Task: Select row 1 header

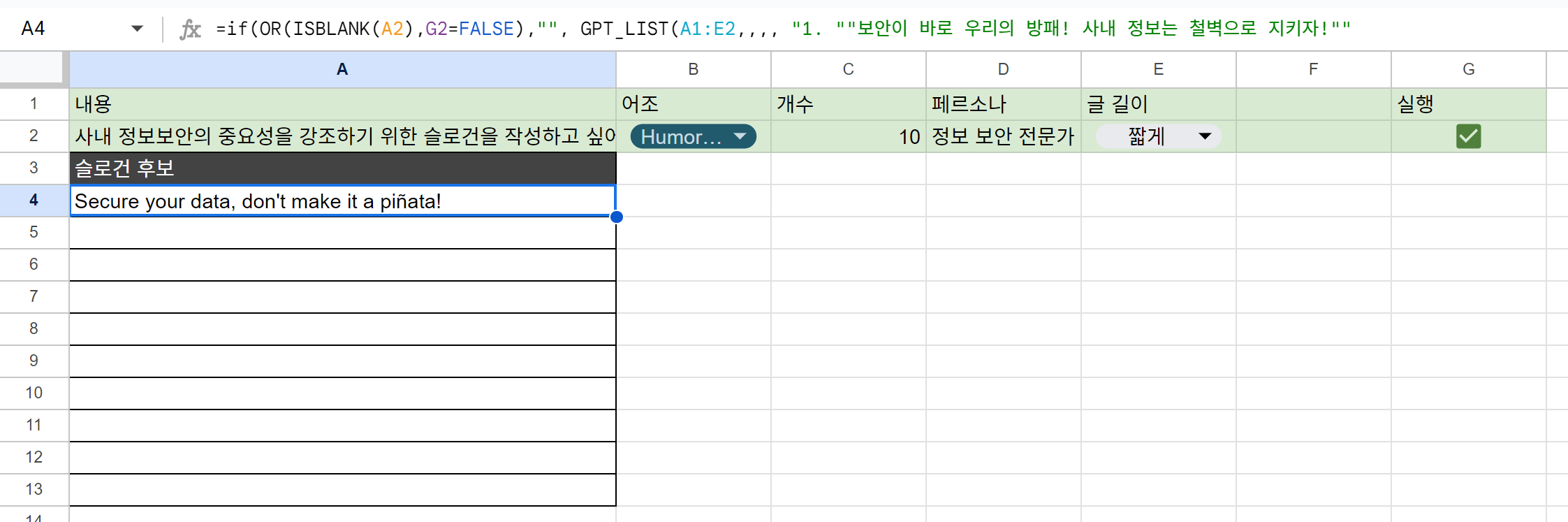Action: click(34, 104)
